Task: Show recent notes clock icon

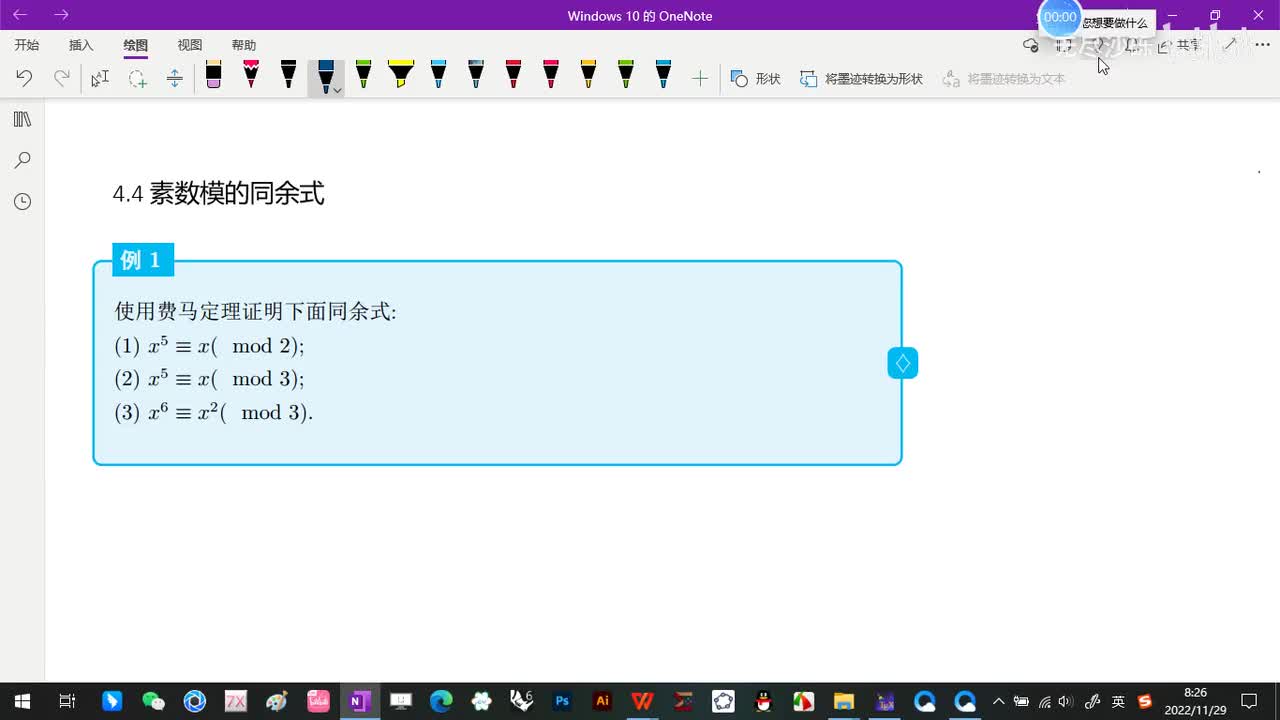Action: coord(22,202)
